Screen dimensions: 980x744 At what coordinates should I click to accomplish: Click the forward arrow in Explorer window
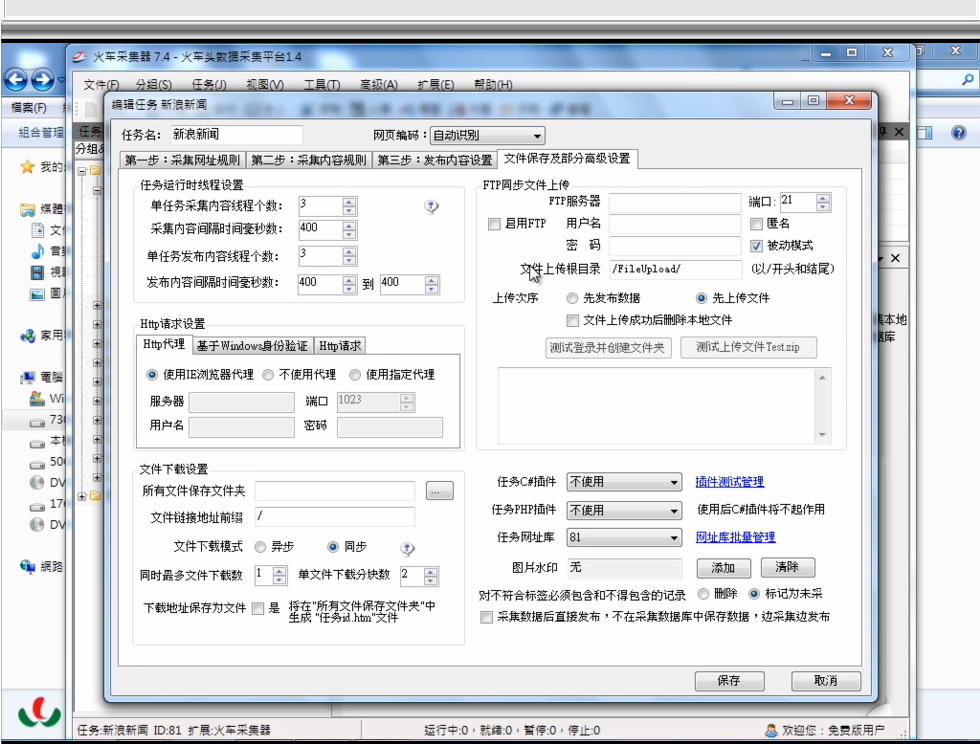[42, 79]
